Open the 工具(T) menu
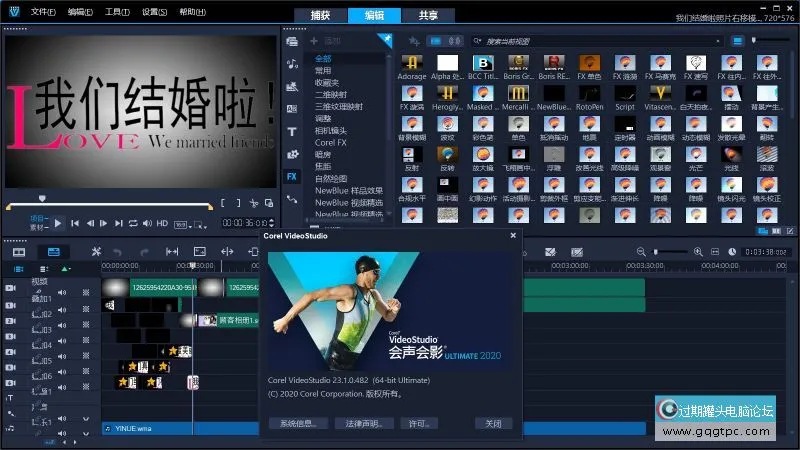Image resolution: width=800 pixels, height=450 pixels. (x=117, y=12)
